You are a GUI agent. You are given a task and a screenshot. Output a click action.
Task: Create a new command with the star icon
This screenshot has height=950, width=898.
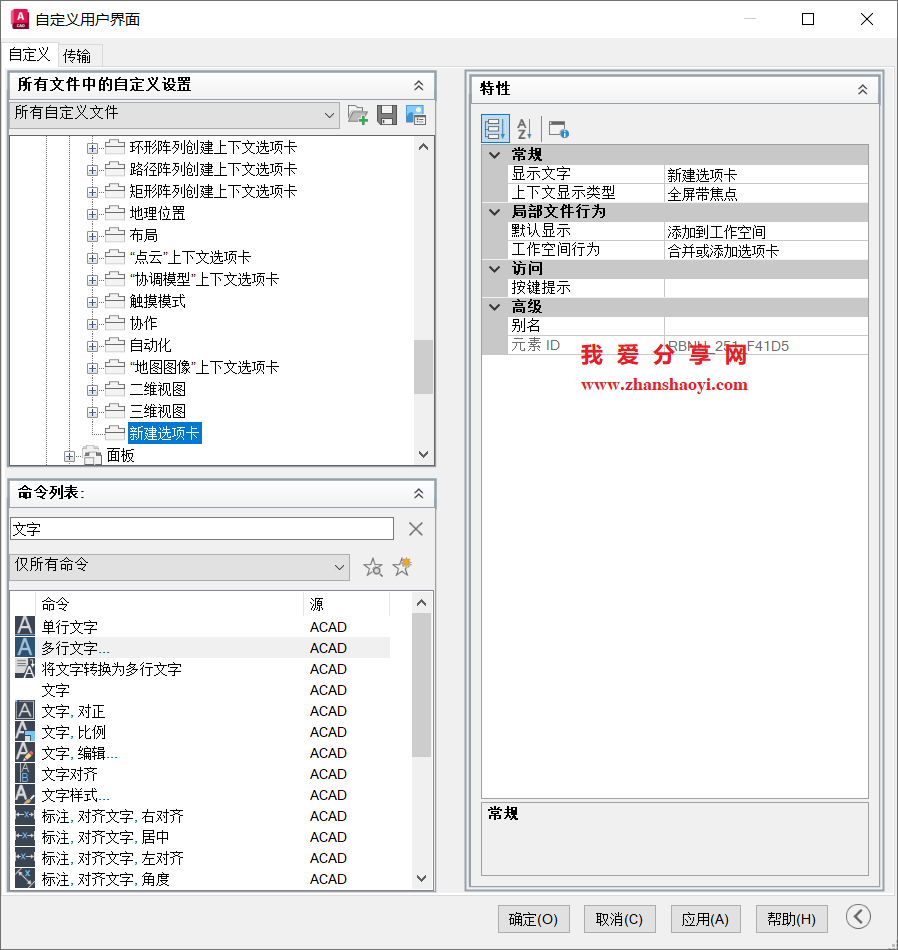click(x=401, y=566)
